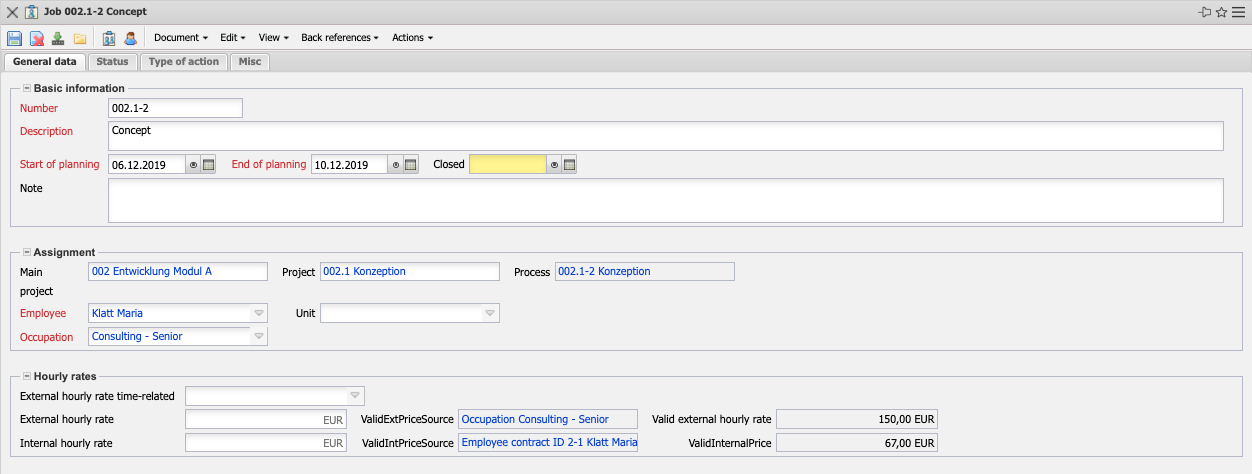
Task: Click the yellow folder toolbar icon
Action: tap(80, 38)
